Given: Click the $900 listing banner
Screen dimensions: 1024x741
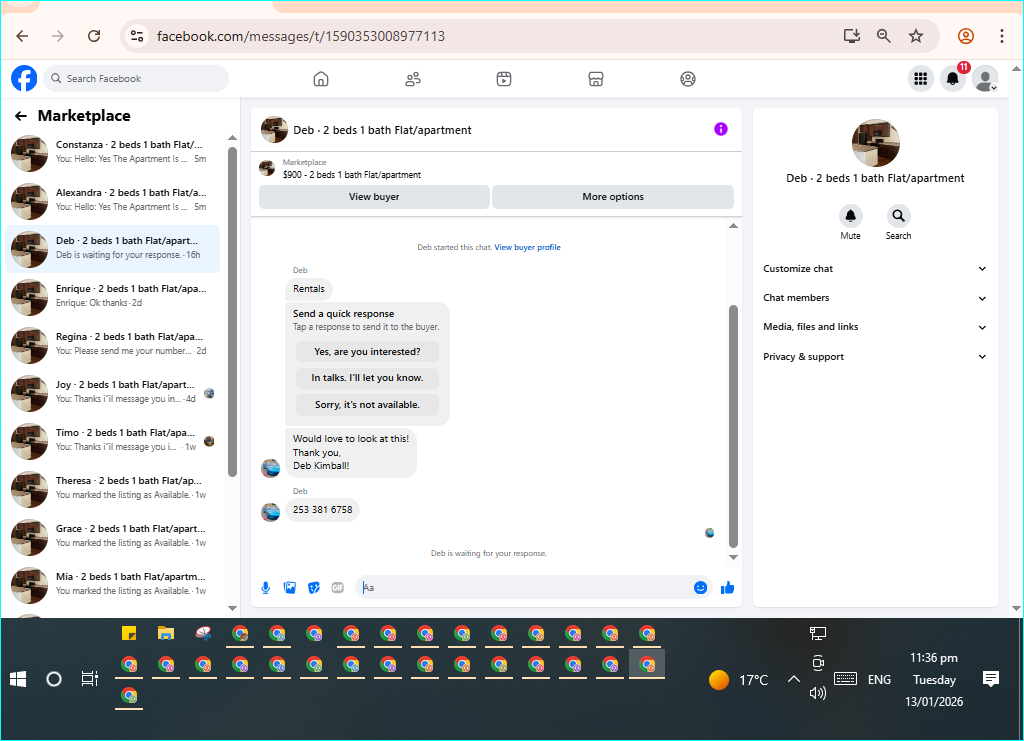Looking at the screenshot, I should point(496,169).
